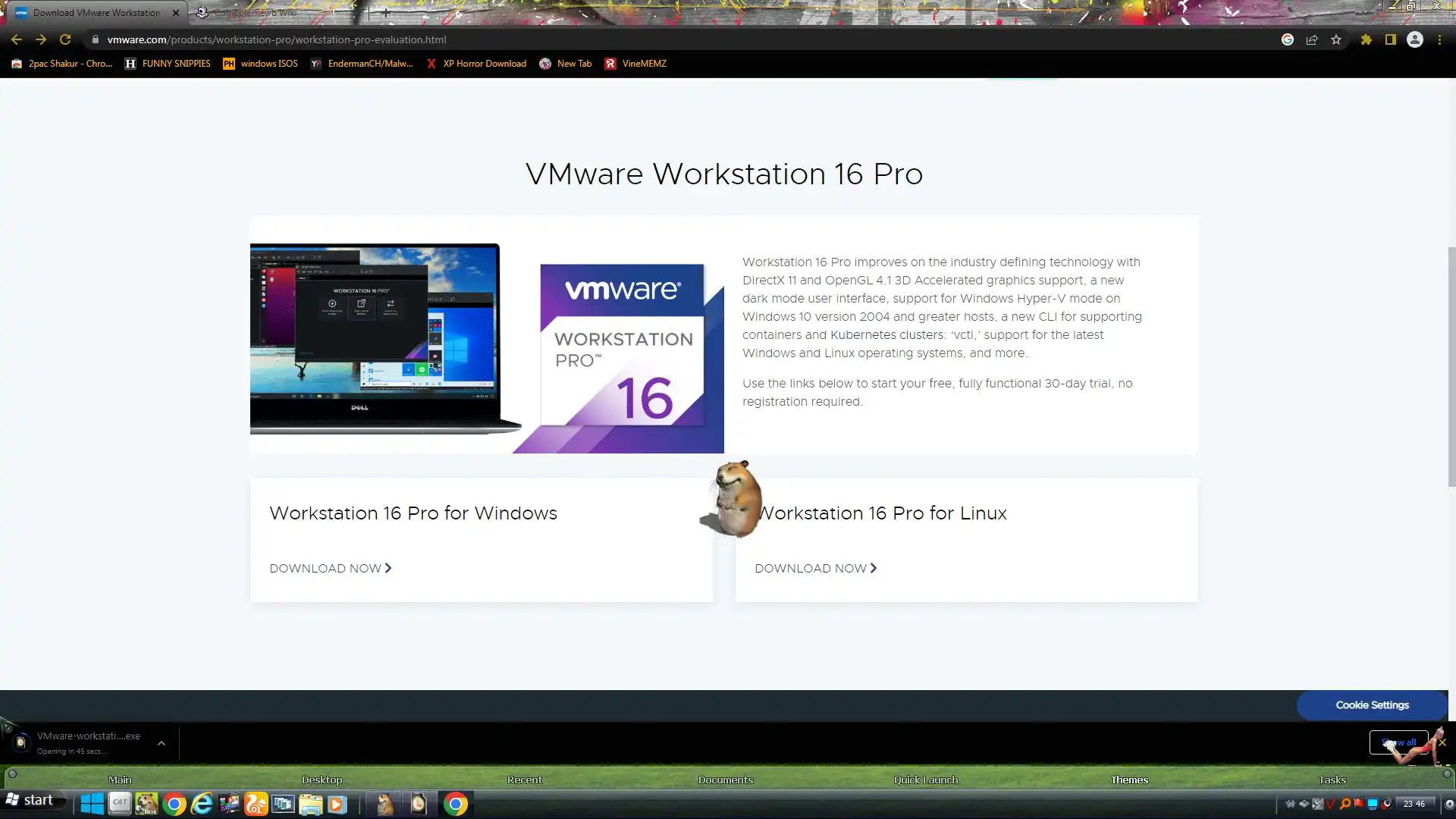Click Download Now for Workstation Linux
The image size is (1456, 819).
pos(816,568)
